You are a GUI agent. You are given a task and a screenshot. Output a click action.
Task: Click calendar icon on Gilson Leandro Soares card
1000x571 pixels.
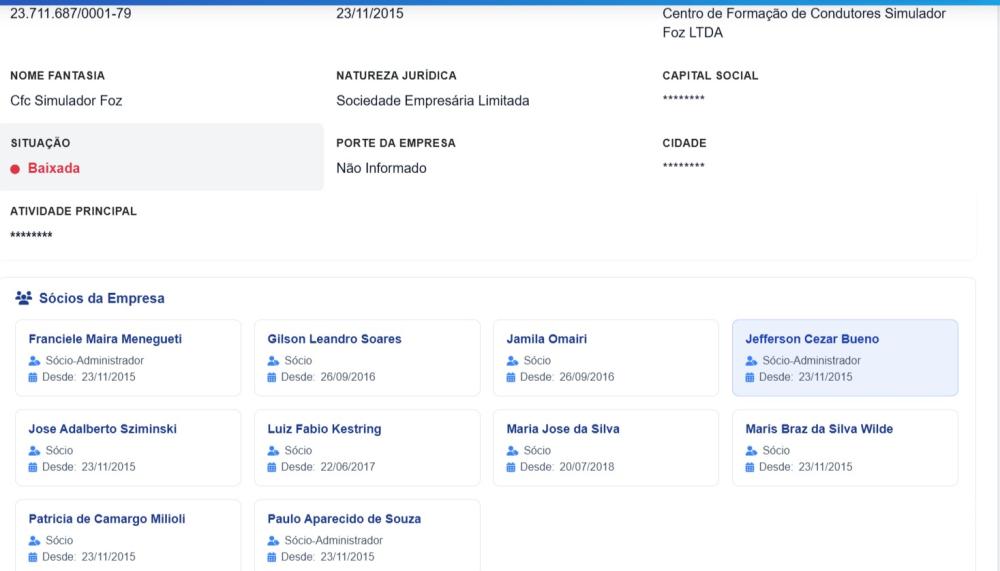pos(272,377)
